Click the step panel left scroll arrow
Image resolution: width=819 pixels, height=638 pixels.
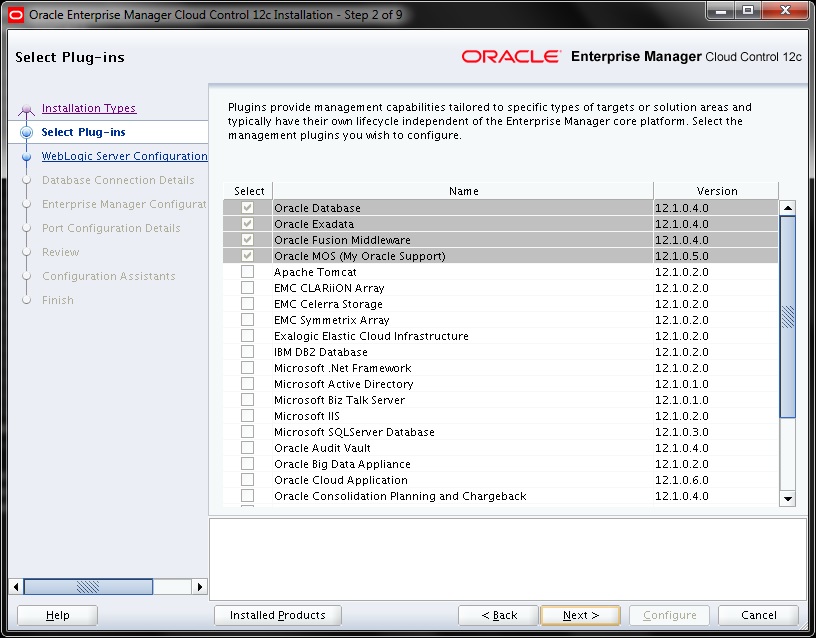pyautogui.click(x=16, y=587)
